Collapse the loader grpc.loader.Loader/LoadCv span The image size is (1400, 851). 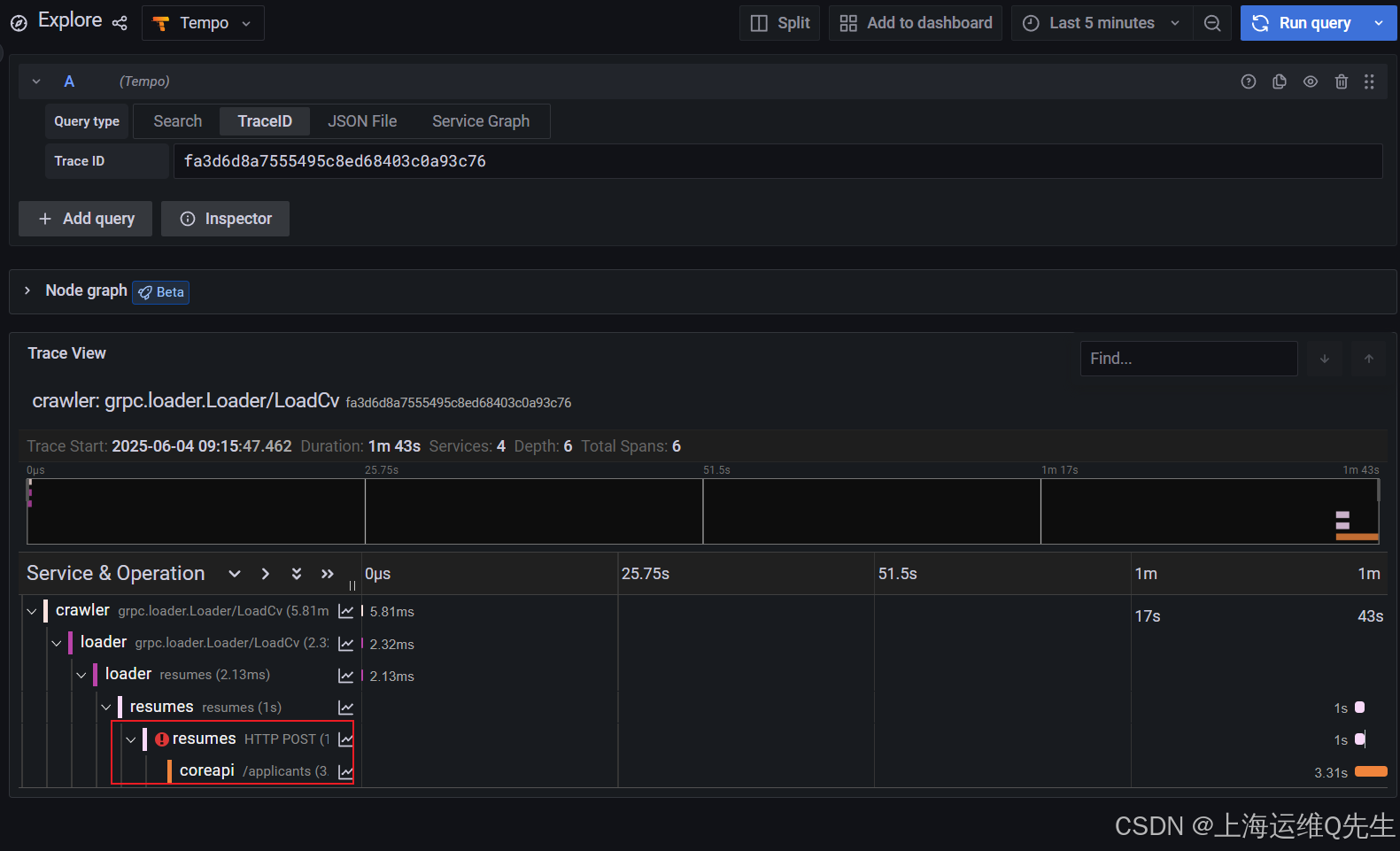(x=57, y=643)
